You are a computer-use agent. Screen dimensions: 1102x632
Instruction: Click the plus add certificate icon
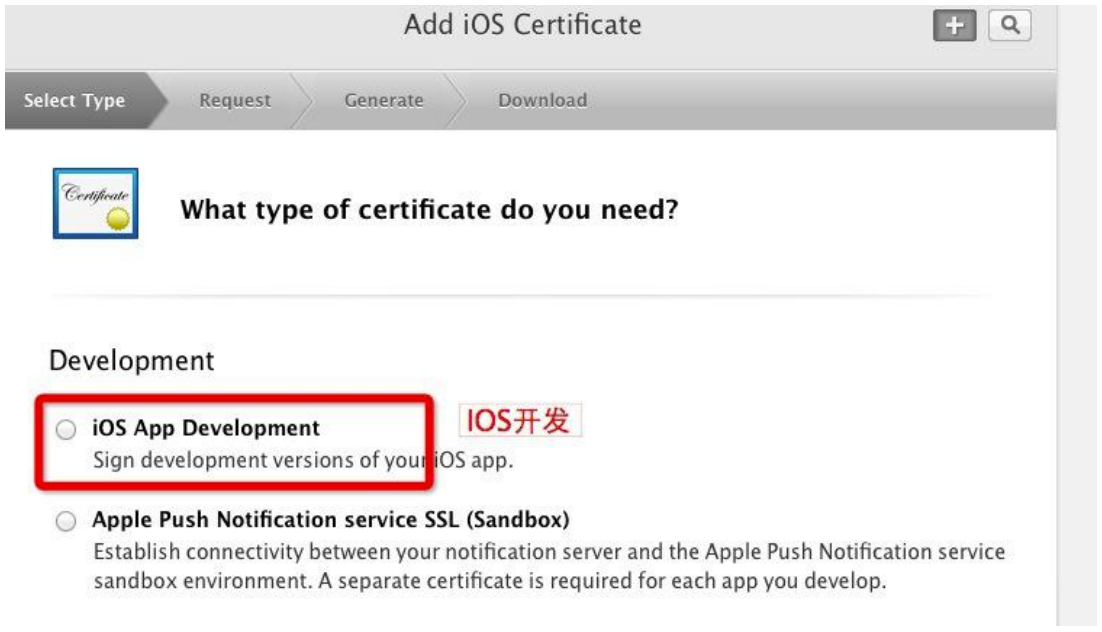click(x=954, y=26)
